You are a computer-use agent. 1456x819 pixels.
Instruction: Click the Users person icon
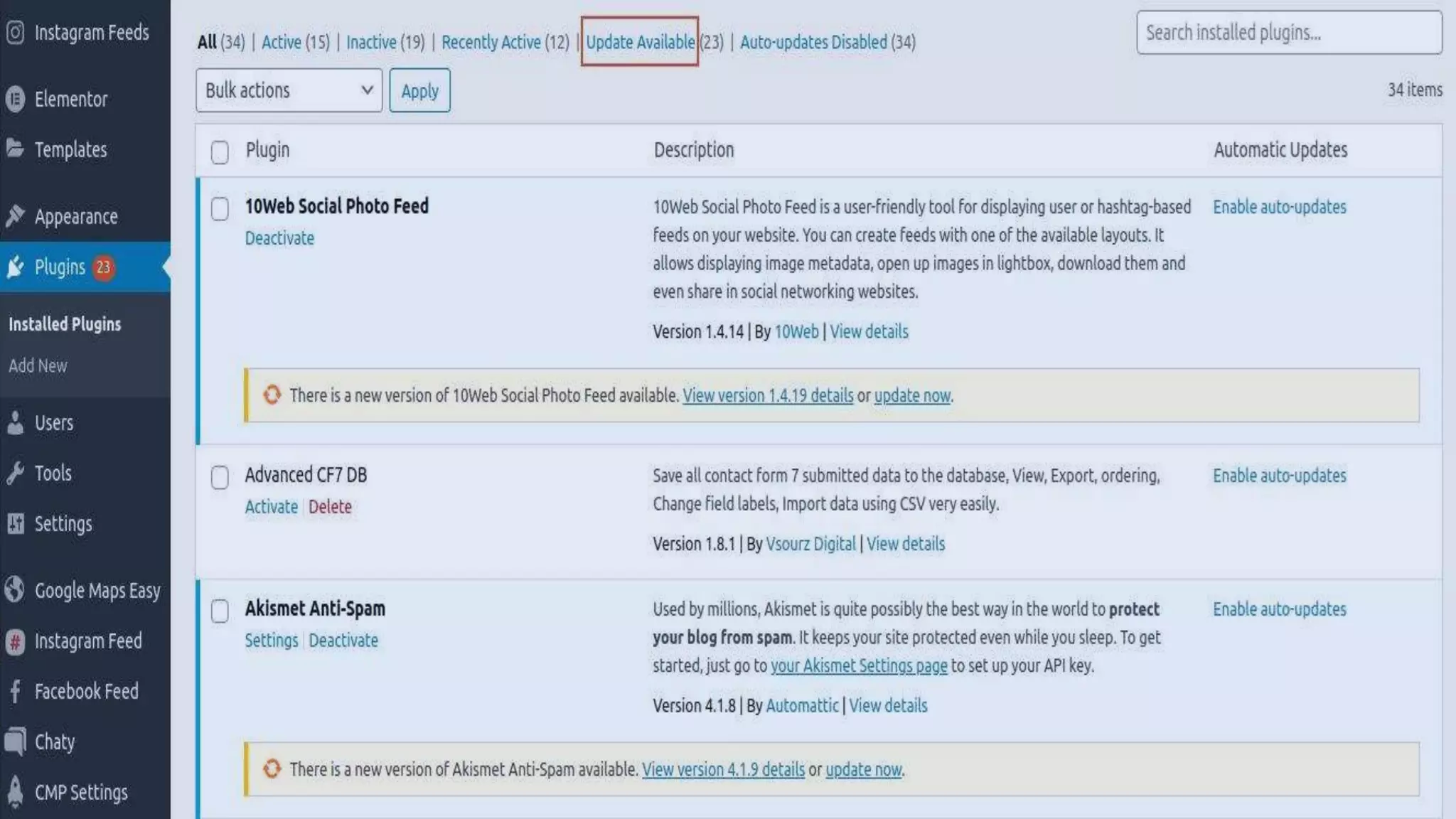click(15, 422)
